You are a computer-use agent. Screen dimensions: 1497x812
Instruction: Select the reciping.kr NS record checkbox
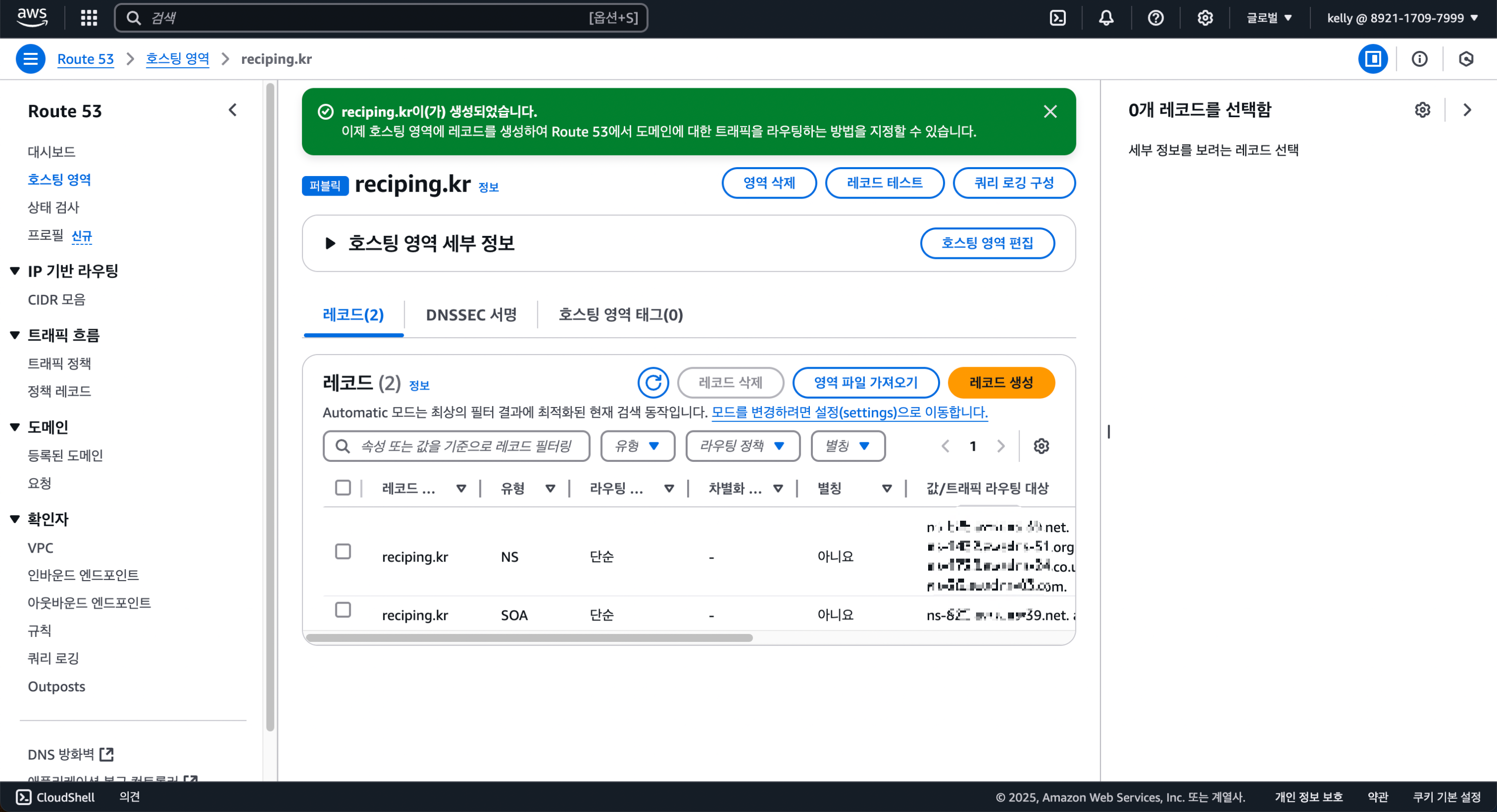(x=343, y=551)
